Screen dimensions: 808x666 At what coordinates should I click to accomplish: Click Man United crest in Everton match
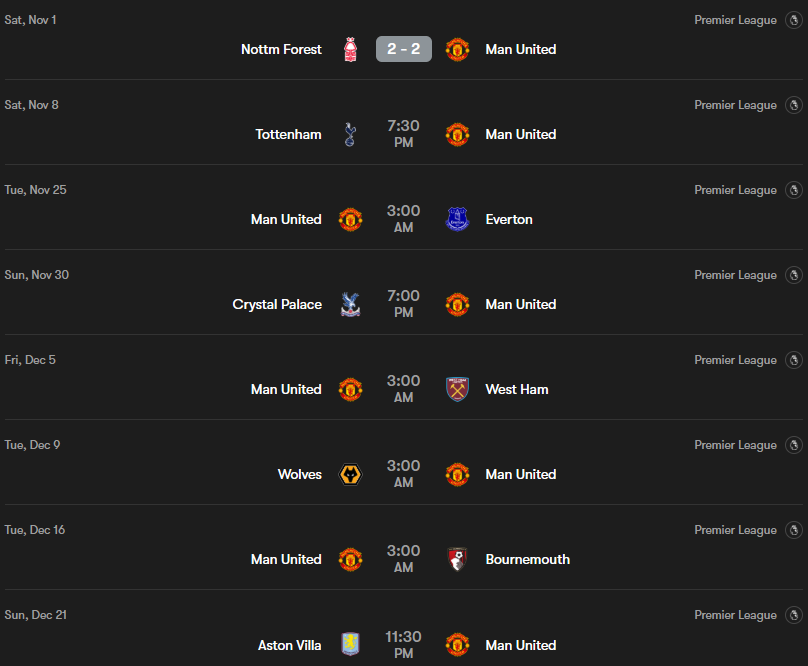point(350,219)
